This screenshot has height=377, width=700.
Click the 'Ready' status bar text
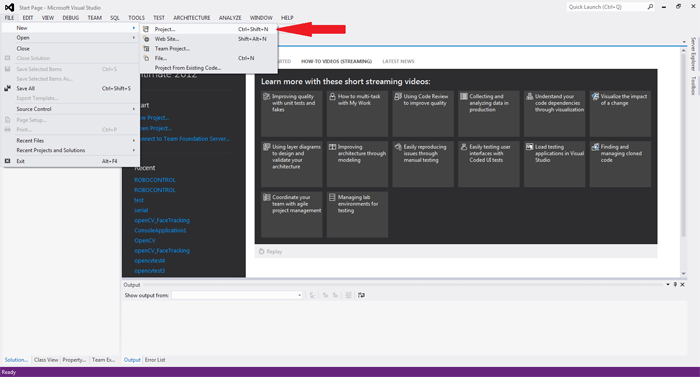[x=8, y=372]
